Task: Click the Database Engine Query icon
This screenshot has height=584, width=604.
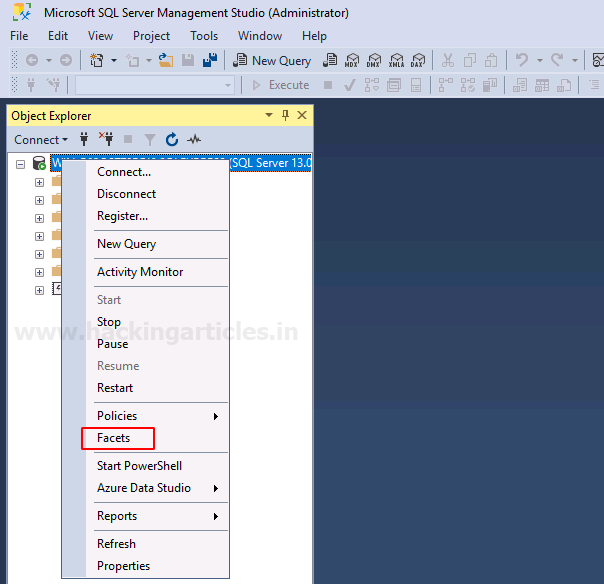Action: [330, 60]
